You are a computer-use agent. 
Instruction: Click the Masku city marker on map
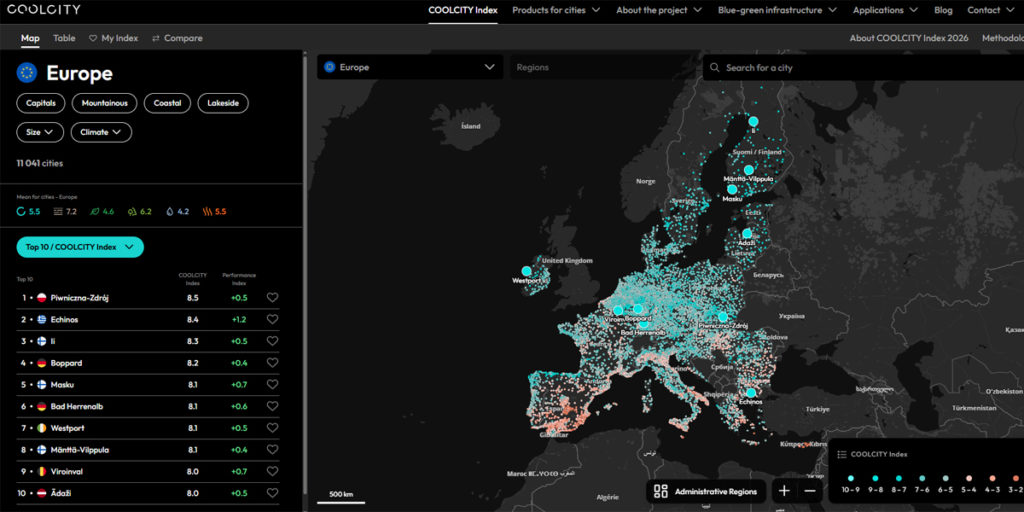[x=732, y=189]
